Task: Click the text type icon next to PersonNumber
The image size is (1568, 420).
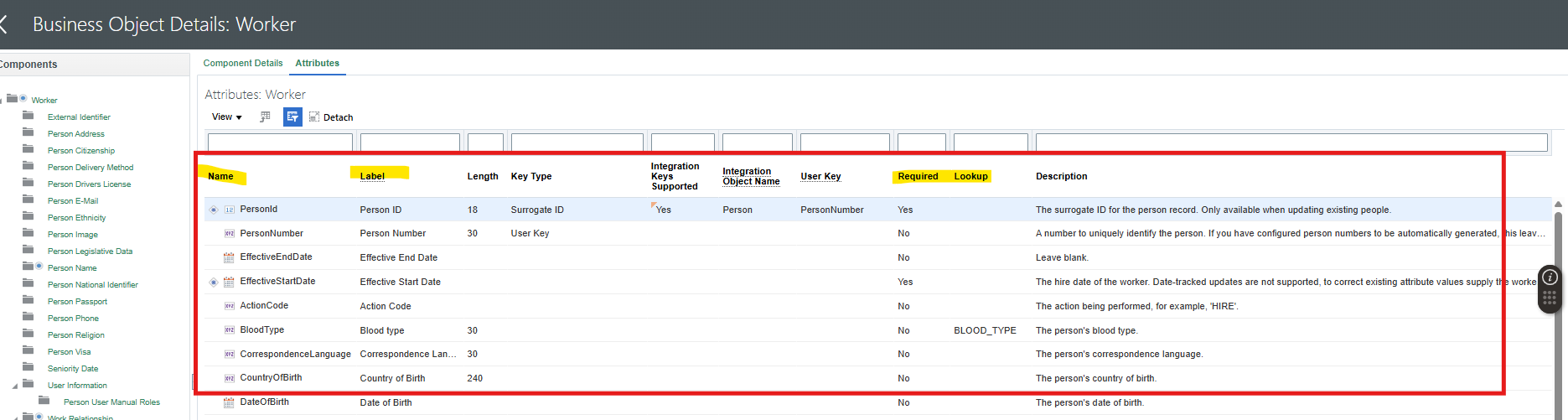Action: pyautogui.click(x=229, y=234)
